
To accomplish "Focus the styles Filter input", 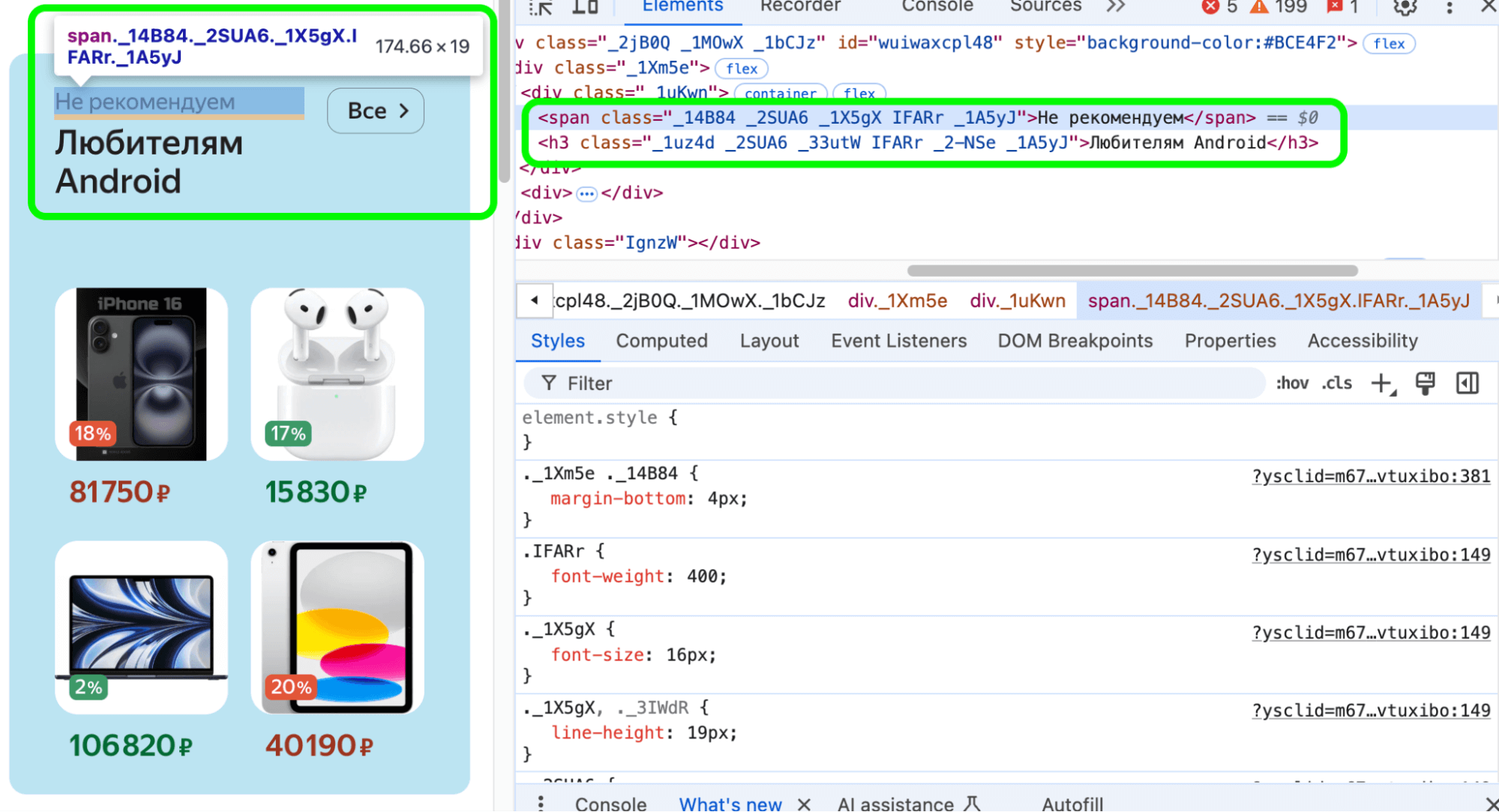I will tap(894, 384).
